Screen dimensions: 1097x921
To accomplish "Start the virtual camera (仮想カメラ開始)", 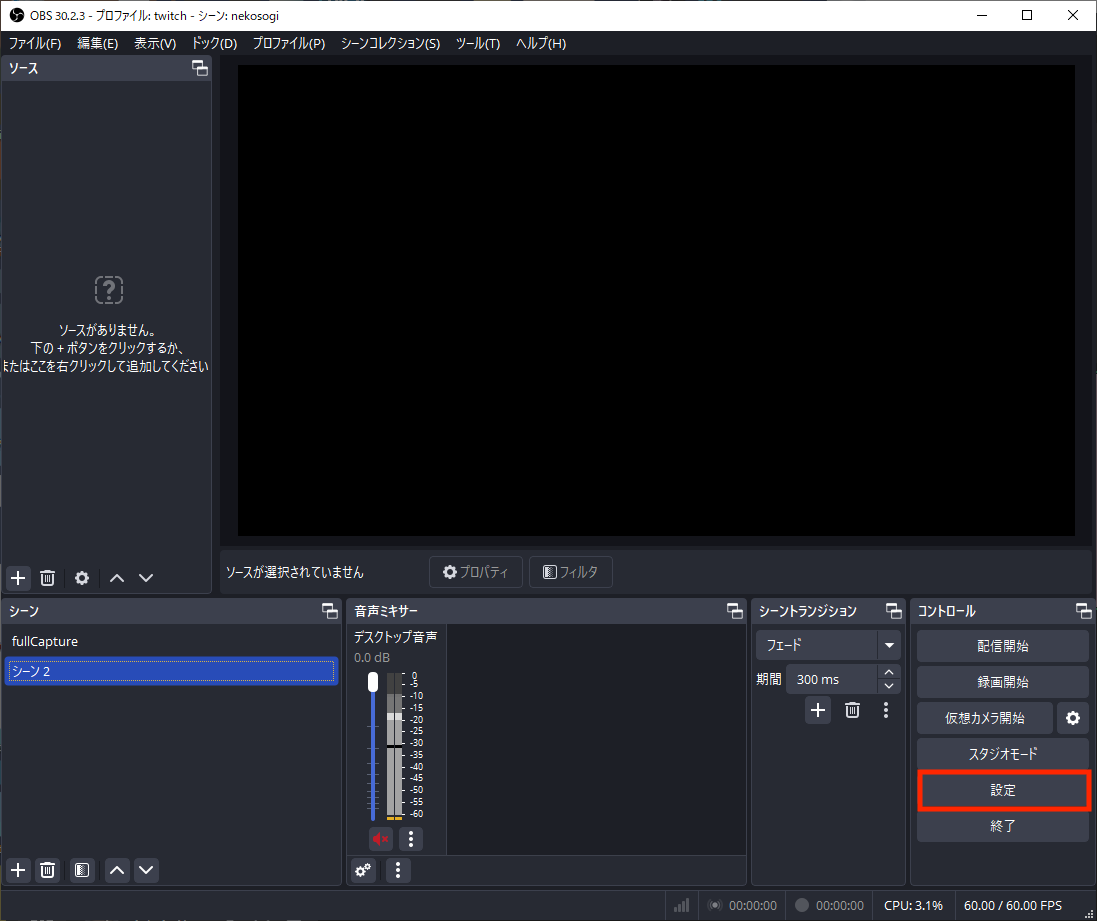I will pos(984,718).
